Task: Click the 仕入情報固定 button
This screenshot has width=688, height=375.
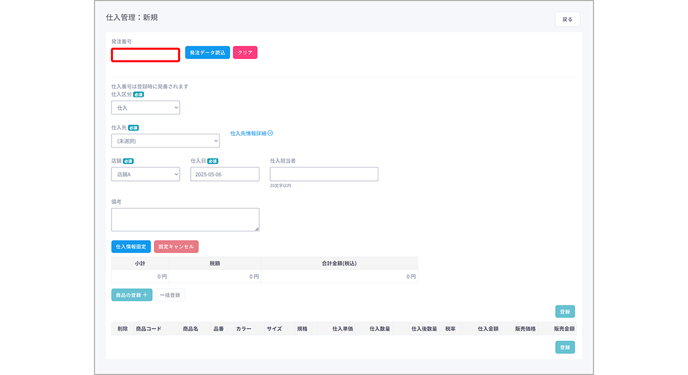Action: coord(131,246)
